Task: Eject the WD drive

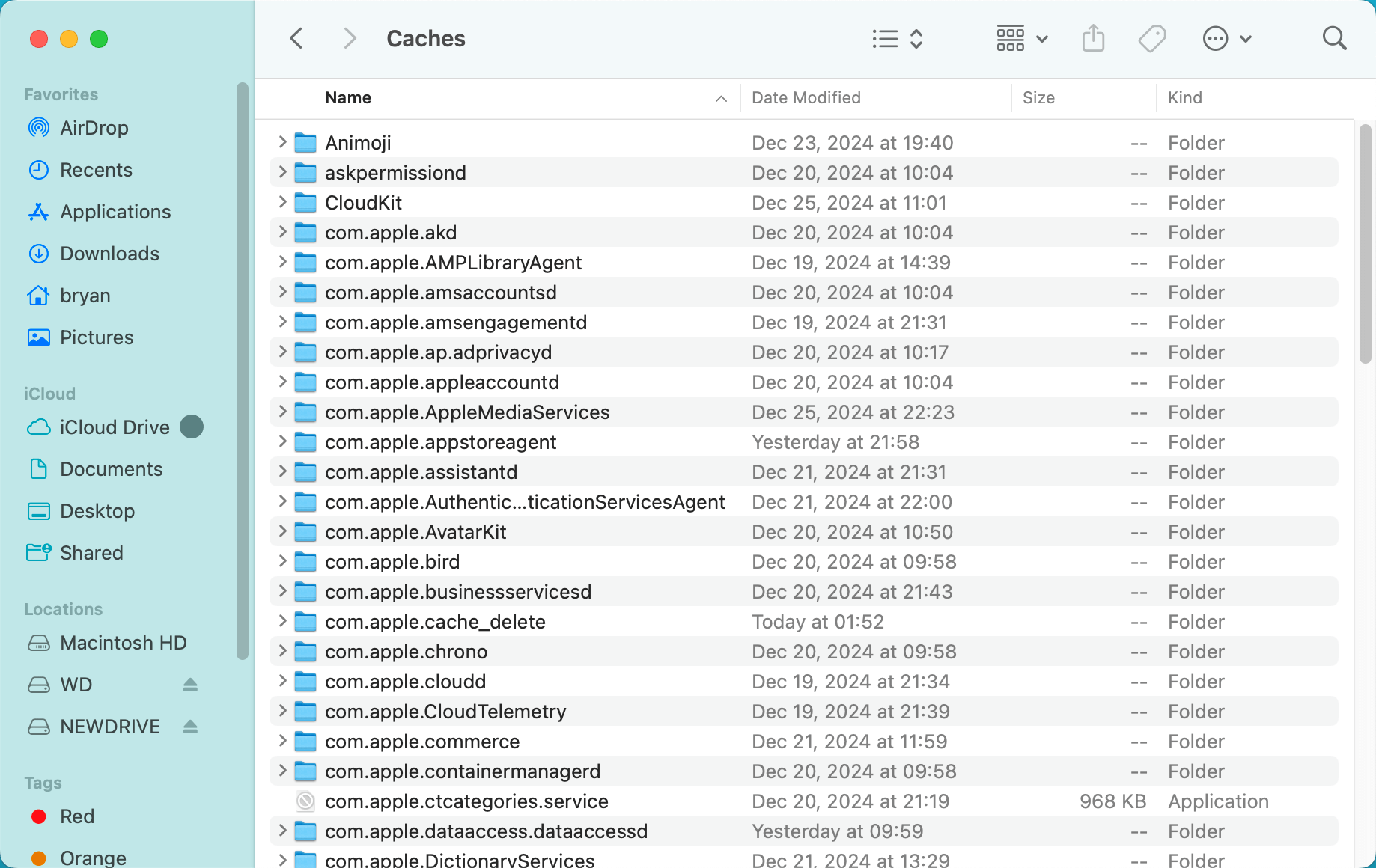Action: point(191,684)
